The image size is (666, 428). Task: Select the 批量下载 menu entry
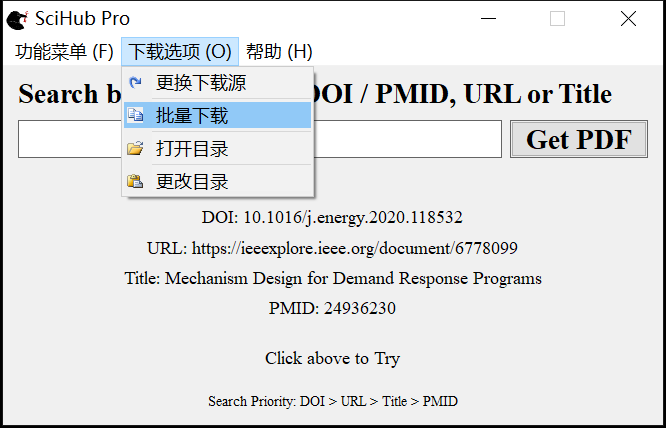(217, 115)
